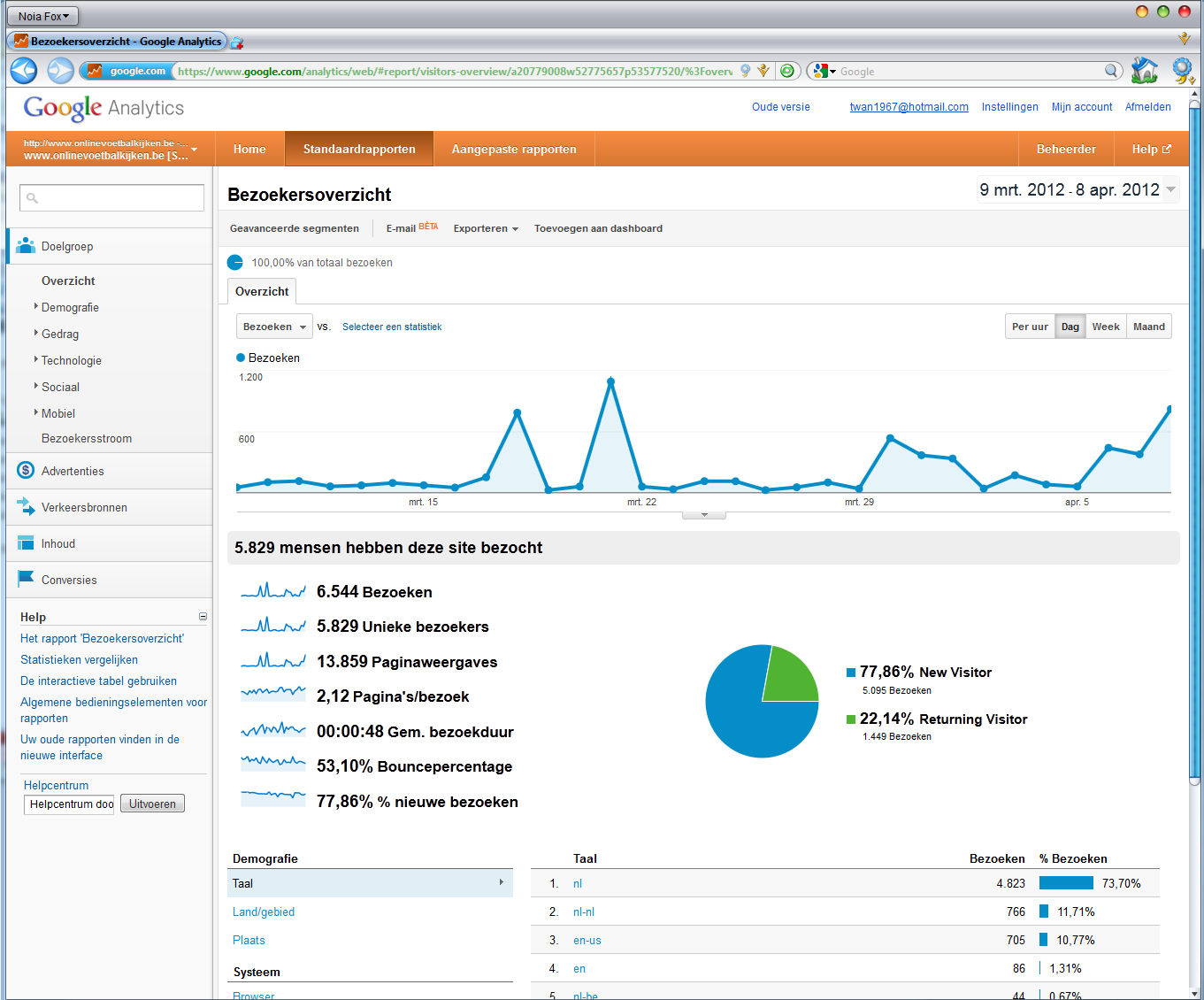Expand the Technologie tree item
Screen dimensions: 1204x1000
(36, 359)
